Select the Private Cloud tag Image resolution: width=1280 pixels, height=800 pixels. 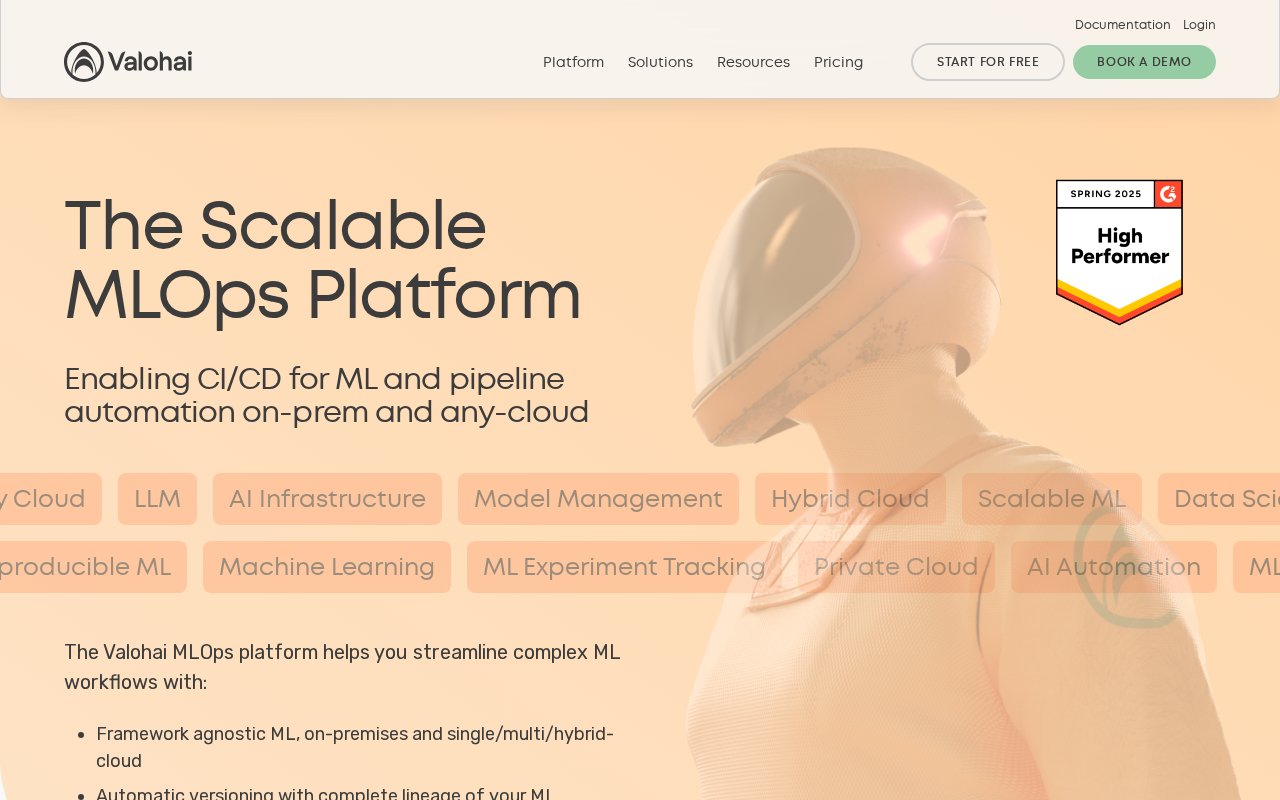coord(896,567)
